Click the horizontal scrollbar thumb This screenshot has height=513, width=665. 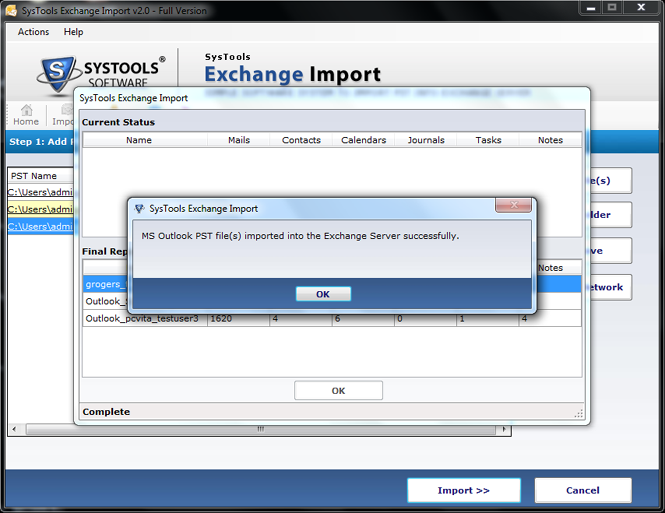coord(260,429)
